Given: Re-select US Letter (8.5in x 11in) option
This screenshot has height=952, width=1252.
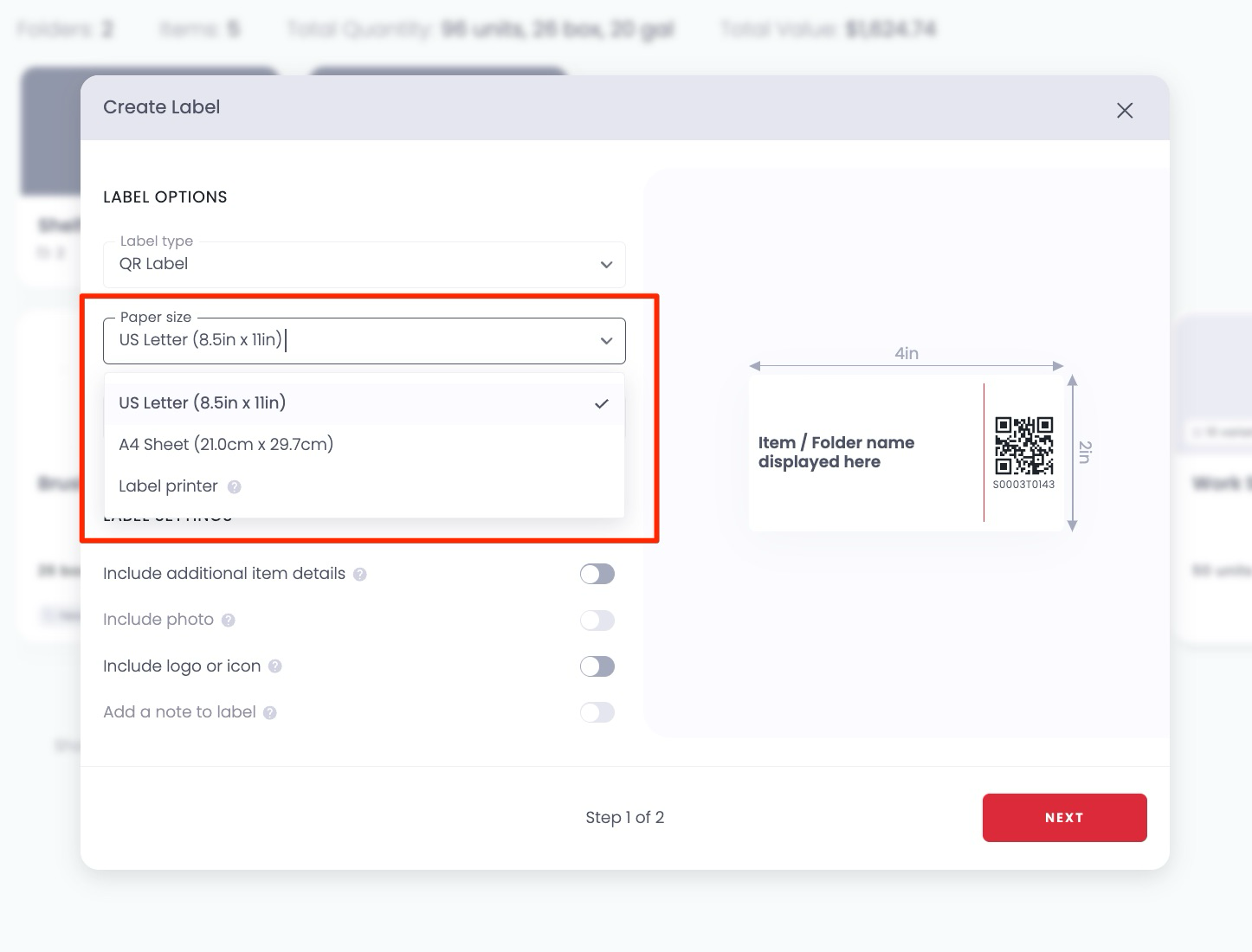Looking at the screenshot, I should [202, 402].
